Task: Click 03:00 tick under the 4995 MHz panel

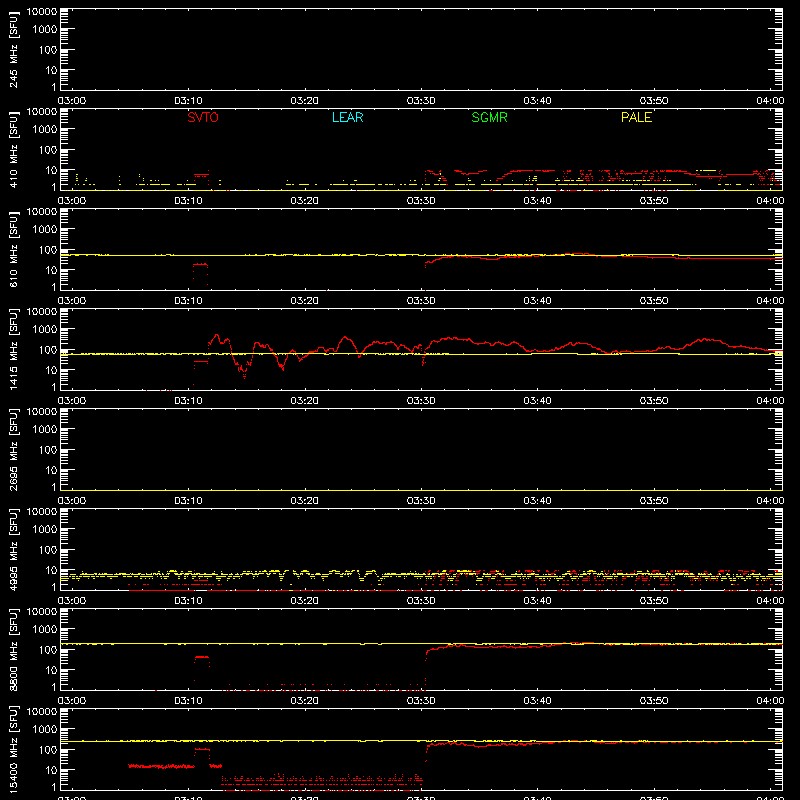Action: coord(72,601)
